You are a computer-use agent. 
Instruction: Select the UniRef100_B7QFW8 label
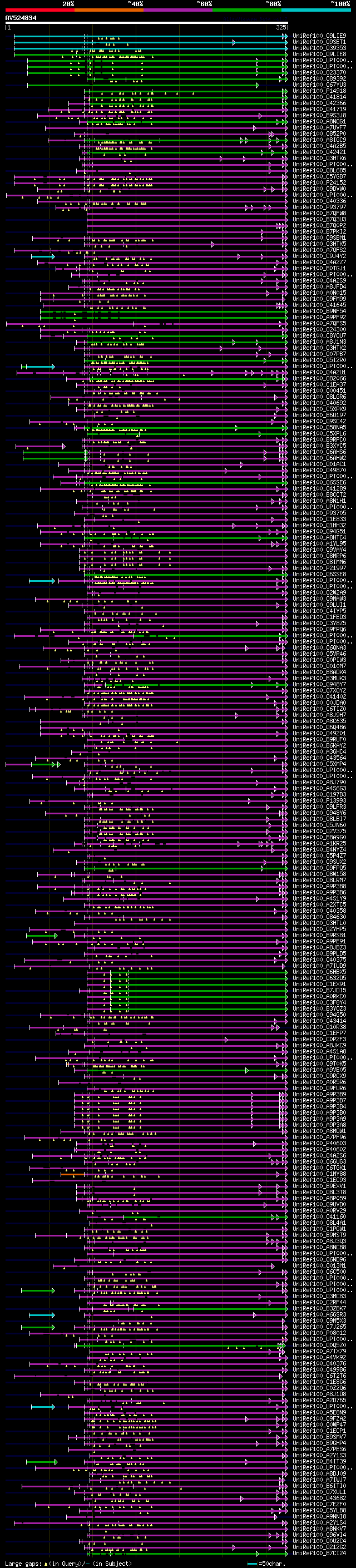[x=319, y=213]
